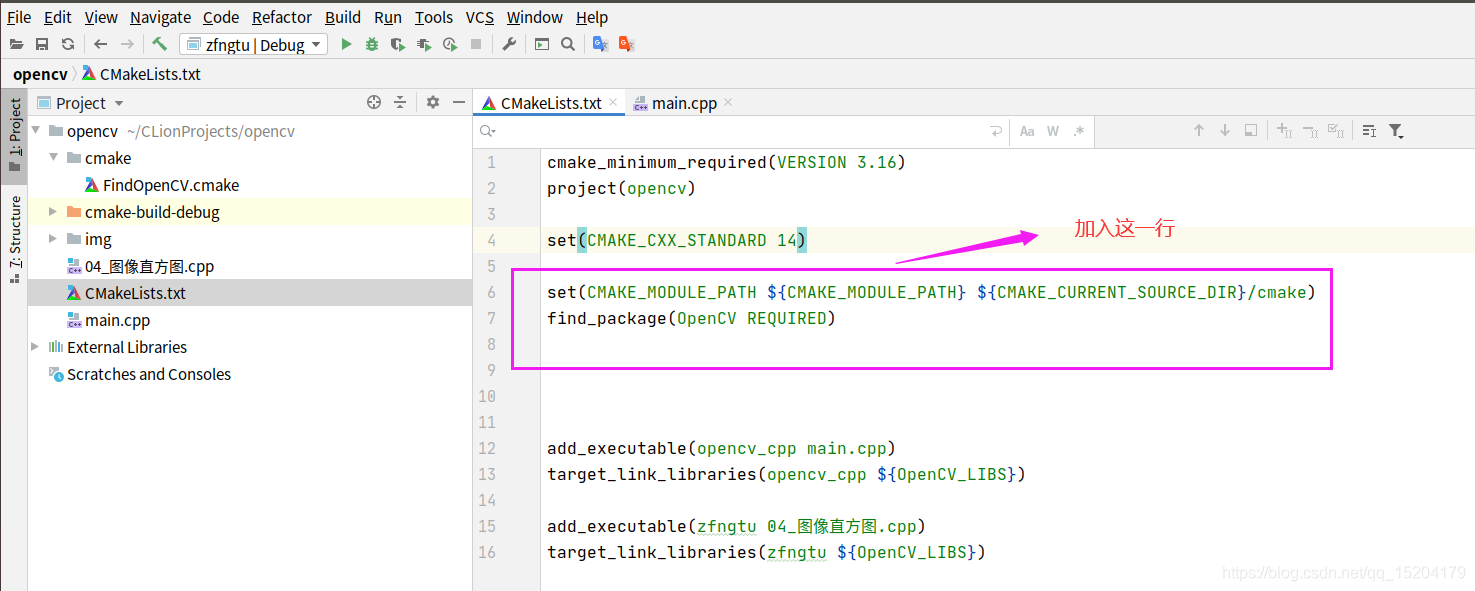Image resolution: width=1475 pixels, height=591 pixels.
Task: Click the opencv breadcrumb
Action: 40,74
